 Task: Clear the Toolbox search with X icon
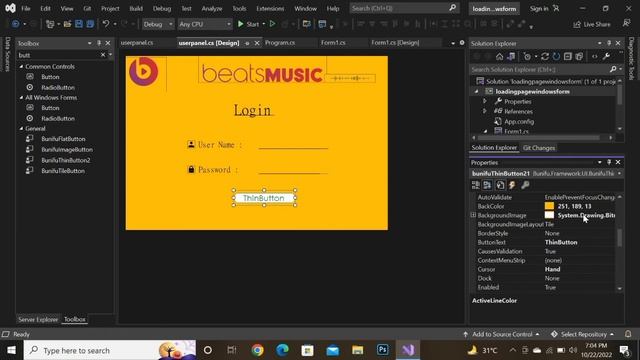(103, 55)
